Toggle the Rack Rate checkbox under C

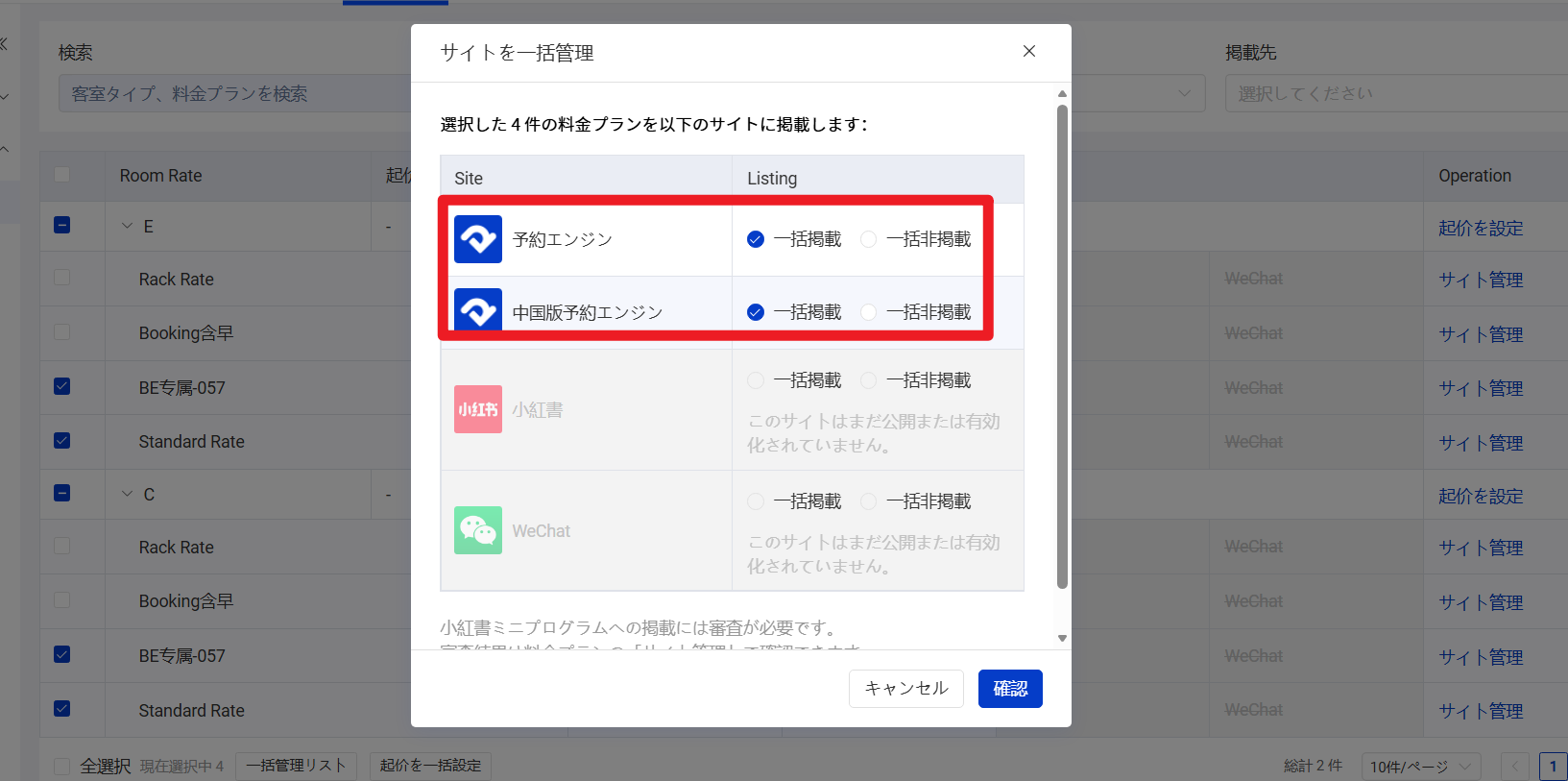(x=62, y=546)
